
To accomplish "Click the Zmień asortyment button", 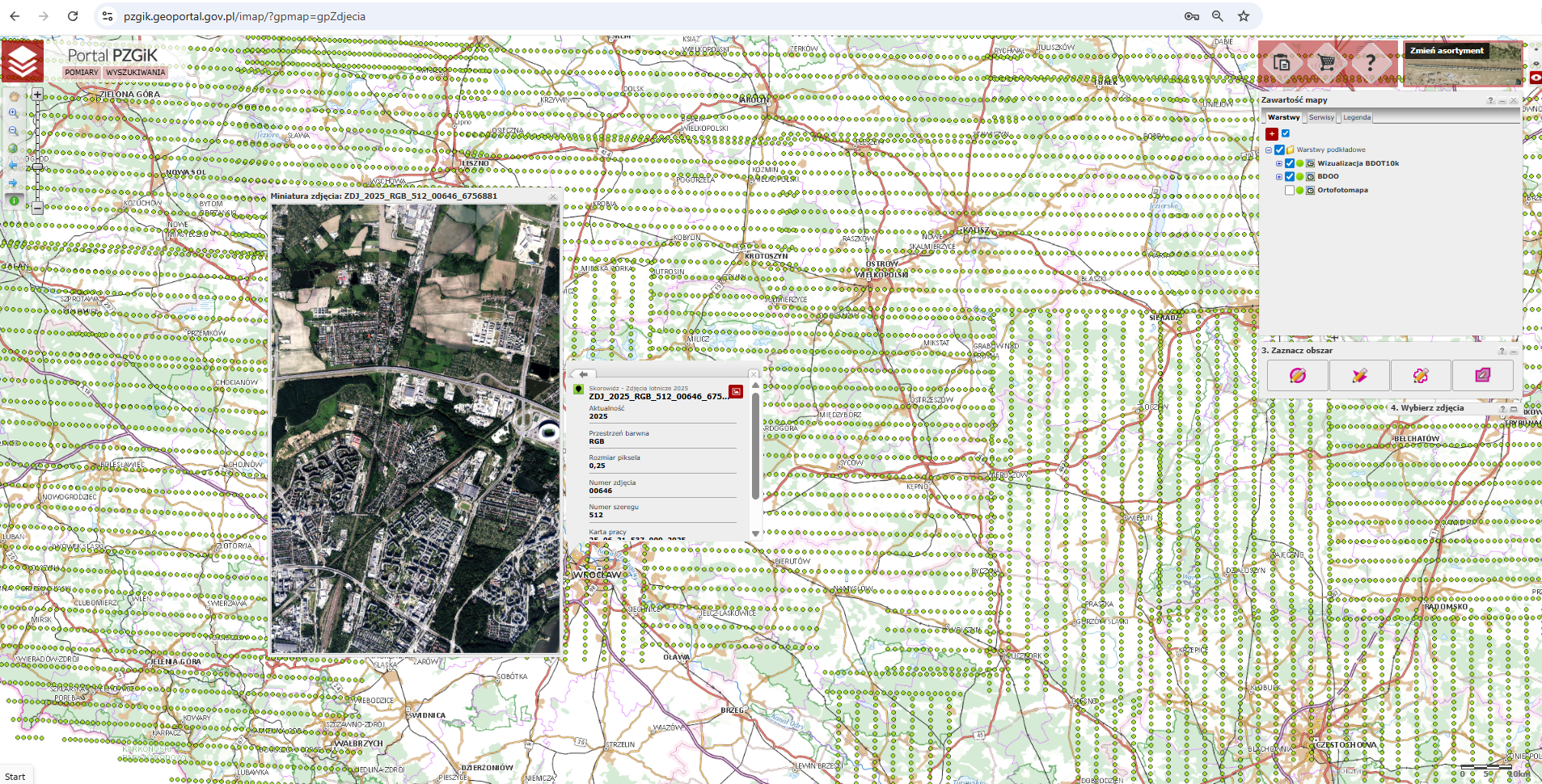I will point(1447,51).
